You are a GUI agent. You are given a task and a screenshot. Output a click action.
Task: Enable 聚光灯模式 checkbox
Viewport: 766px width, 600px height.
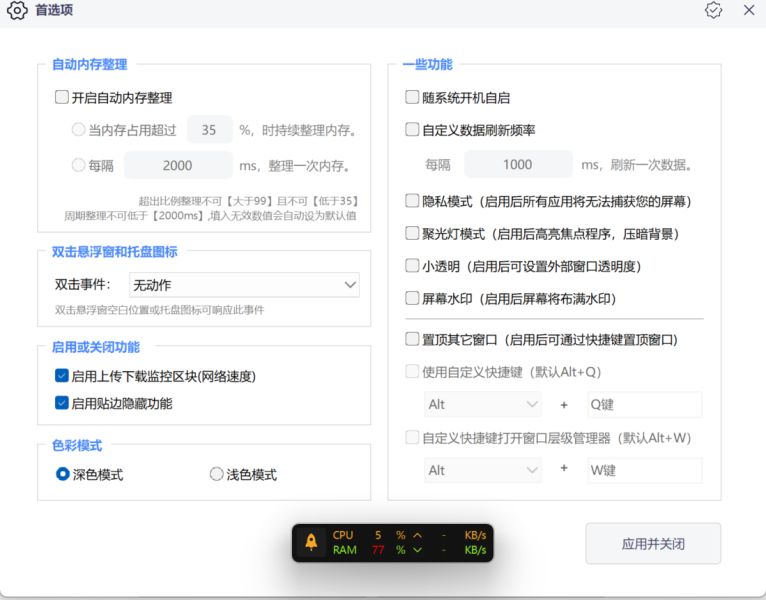pos(412,233)
